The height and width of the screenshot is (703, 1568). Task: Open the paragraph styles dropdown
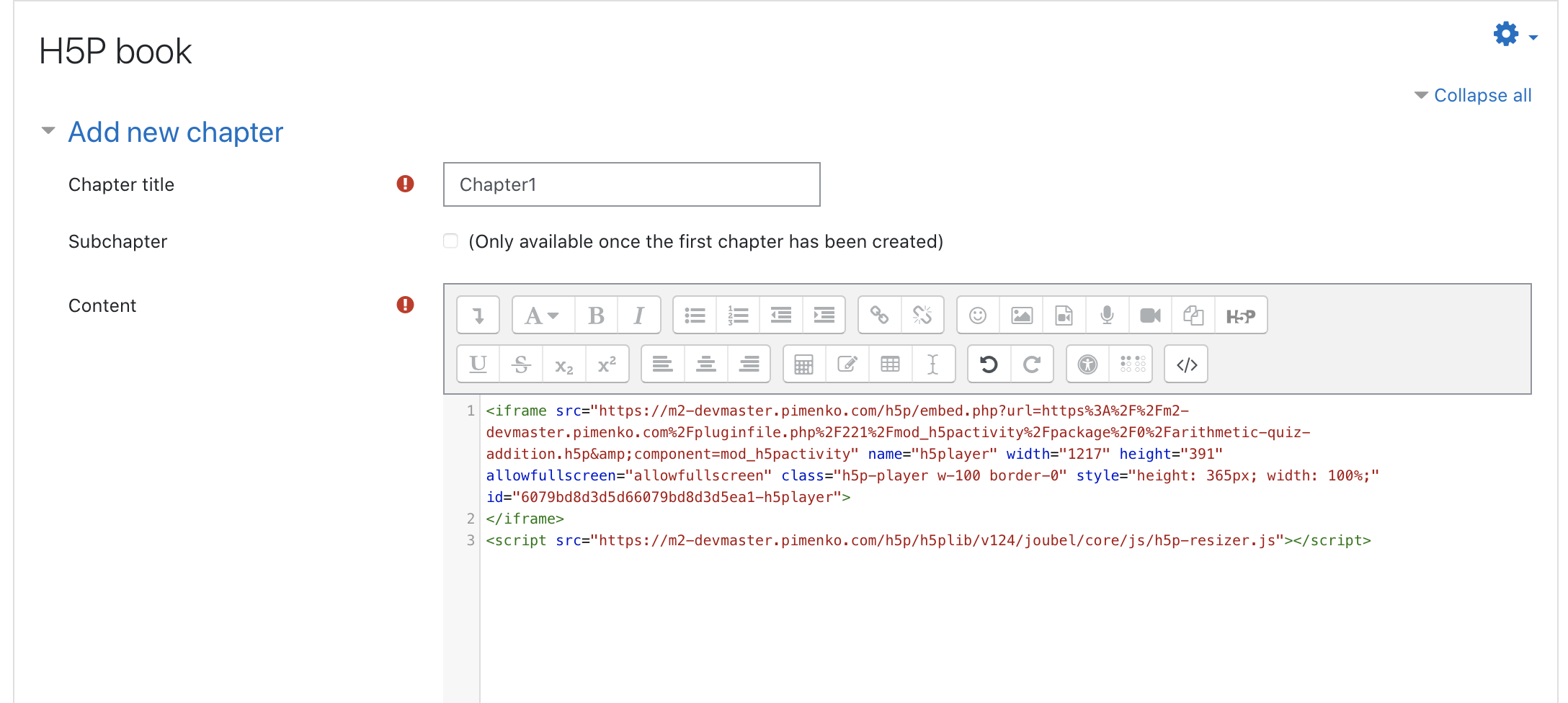point(543,315)
